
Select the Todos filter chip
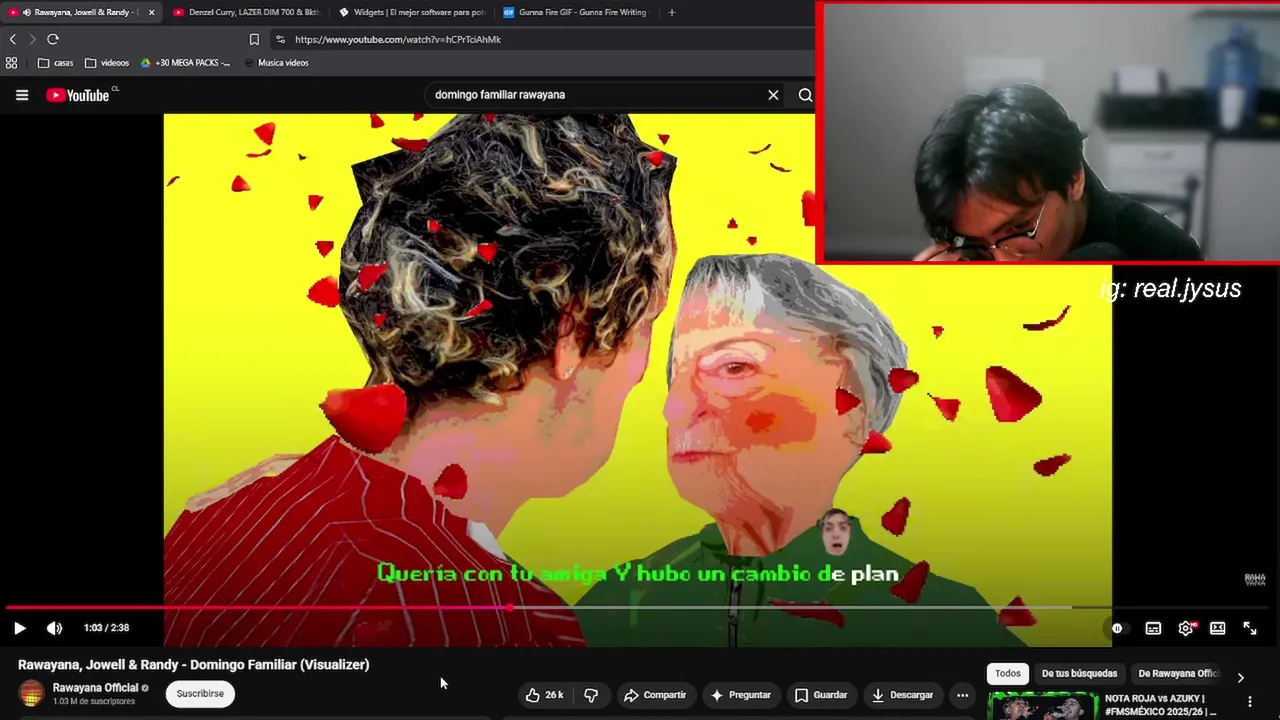click(1007, 674)
